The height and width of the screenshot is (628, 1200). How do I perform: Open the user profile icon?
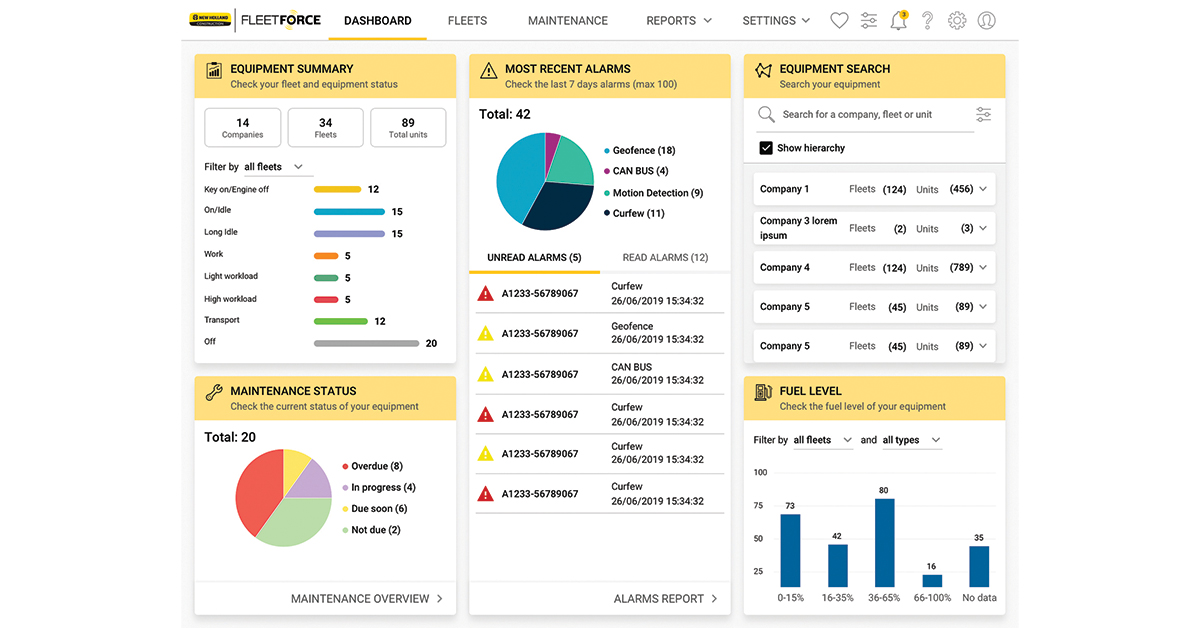[x=987, y=20]
